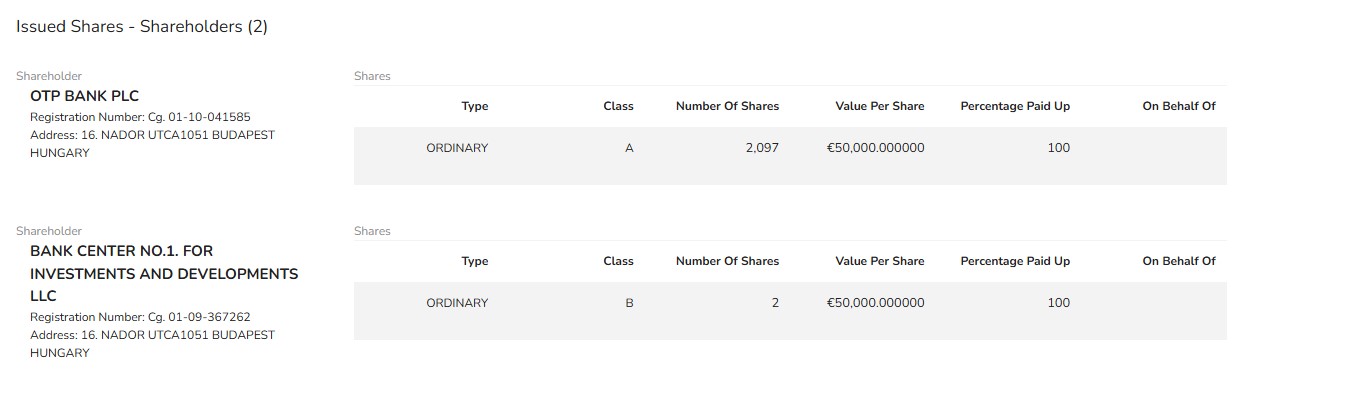Click the Issued Shares - Shareholders heading

coord(142,27)
